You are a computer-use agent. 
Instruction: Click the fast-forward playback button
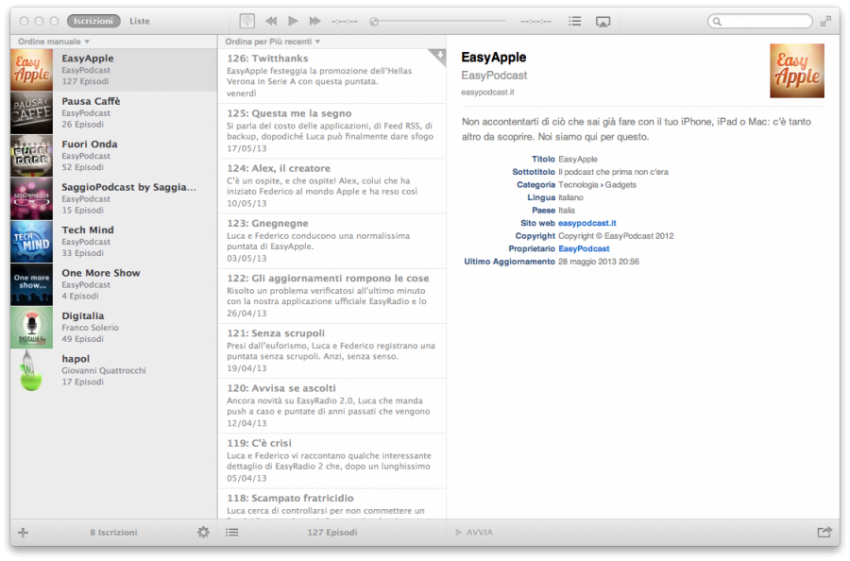pos(315,21)
